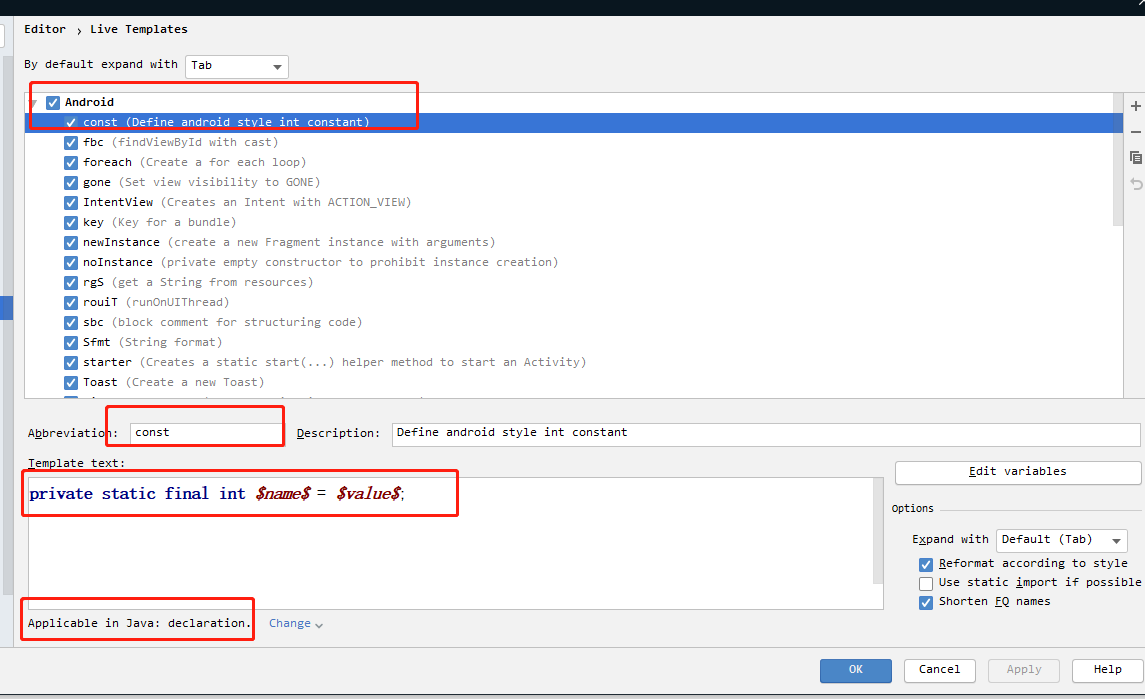Image resolution: width=1145 pixels, height=699 pixels.
Task: Open Help for Live Templates
Action: click(x=1107, y=670)
